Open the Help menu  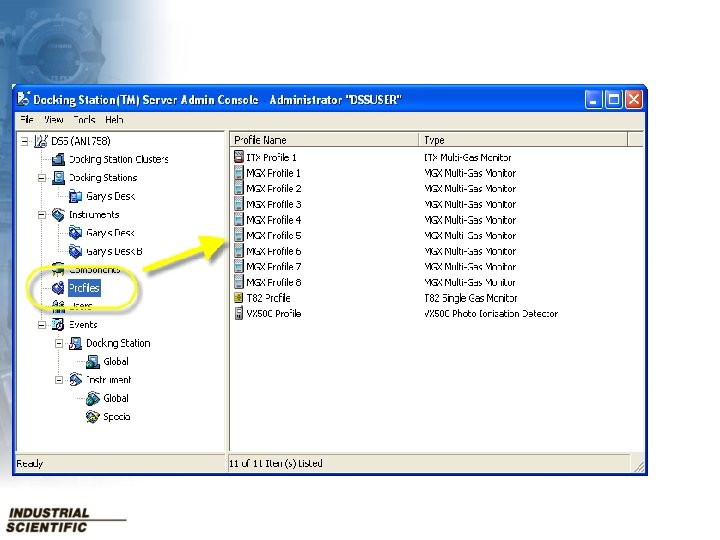point(114,120)
